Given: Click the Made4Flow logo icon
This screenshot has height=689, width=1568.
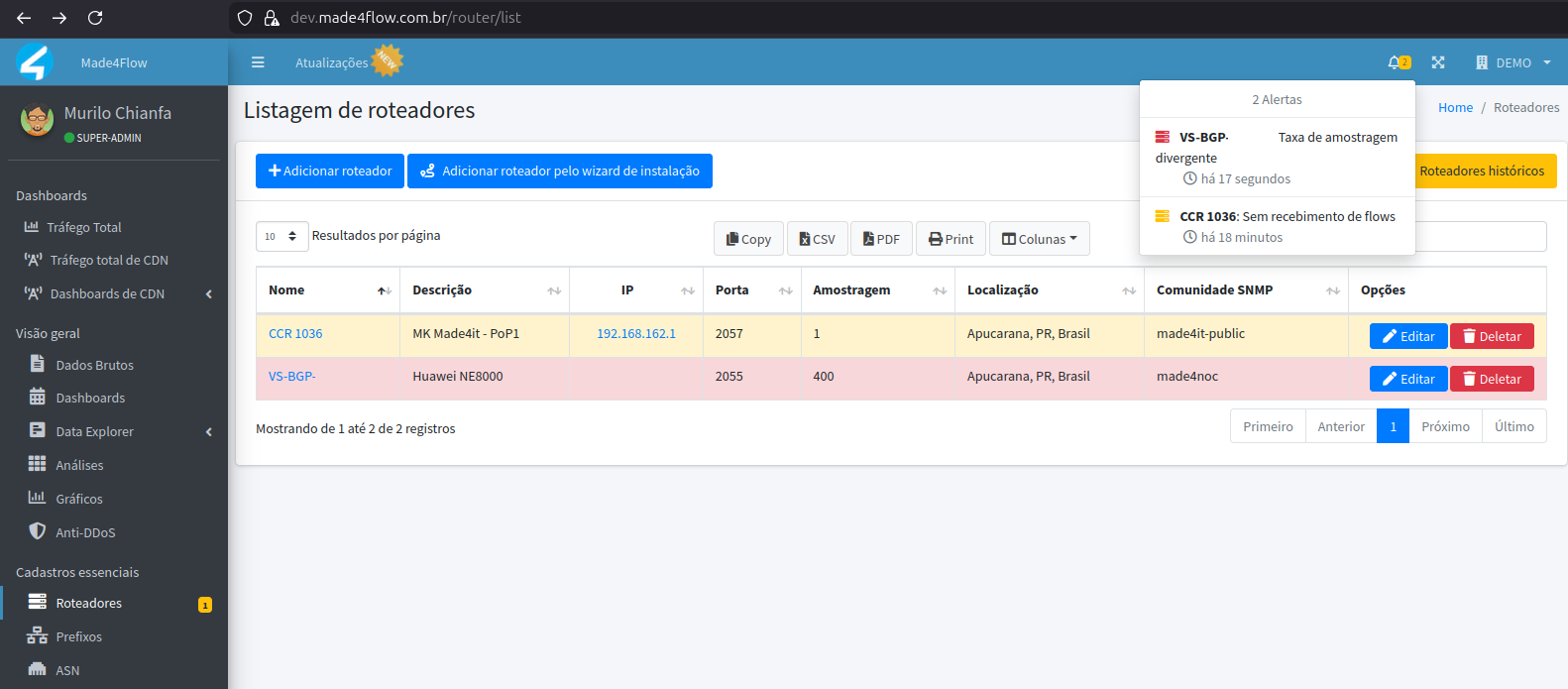Looking at the screenshot, I should point(35,62).
